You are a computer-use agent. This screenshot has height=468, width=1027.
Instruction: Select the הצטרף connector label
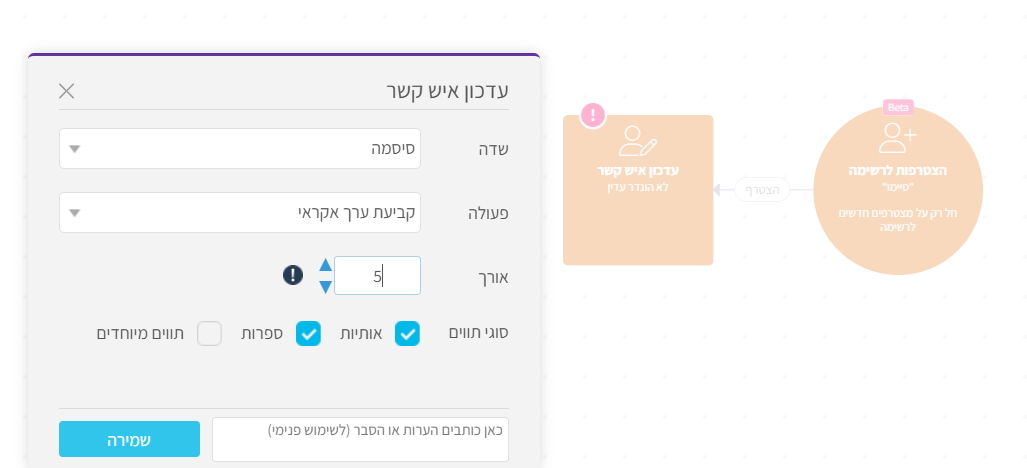(762, 189)
